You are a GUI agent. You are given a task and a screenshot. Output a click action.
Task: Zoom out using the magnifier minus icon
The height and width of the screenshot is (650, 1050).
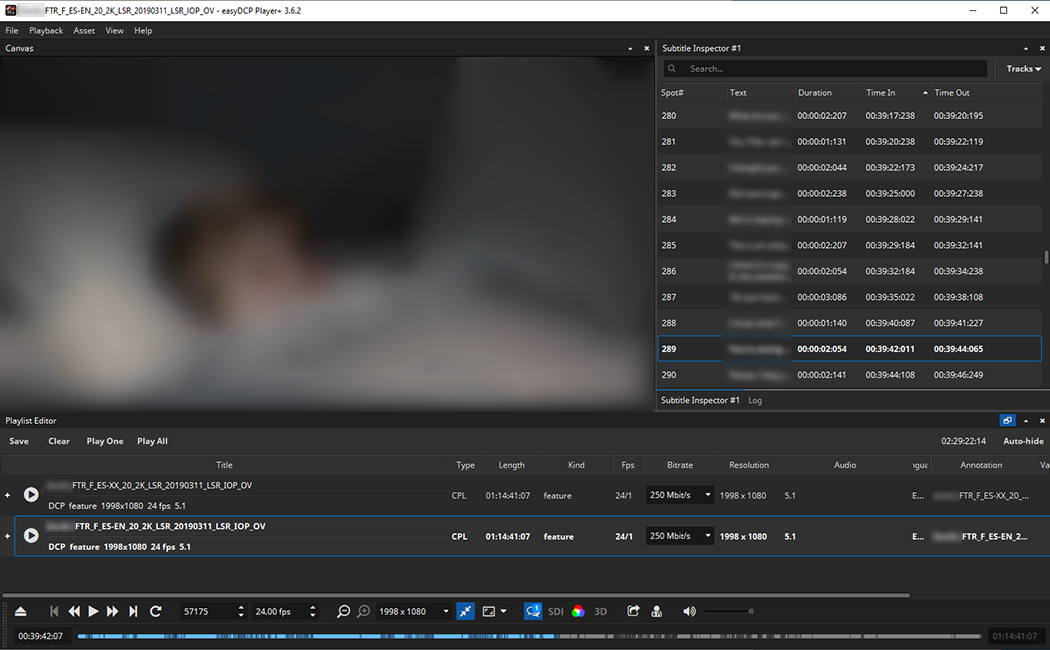coord(343,611)
